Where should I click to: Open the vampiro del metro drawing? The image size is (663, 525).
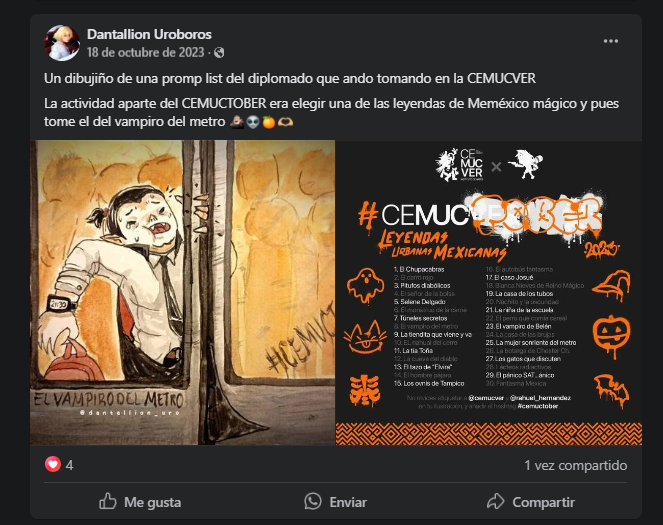pos(183,293)
